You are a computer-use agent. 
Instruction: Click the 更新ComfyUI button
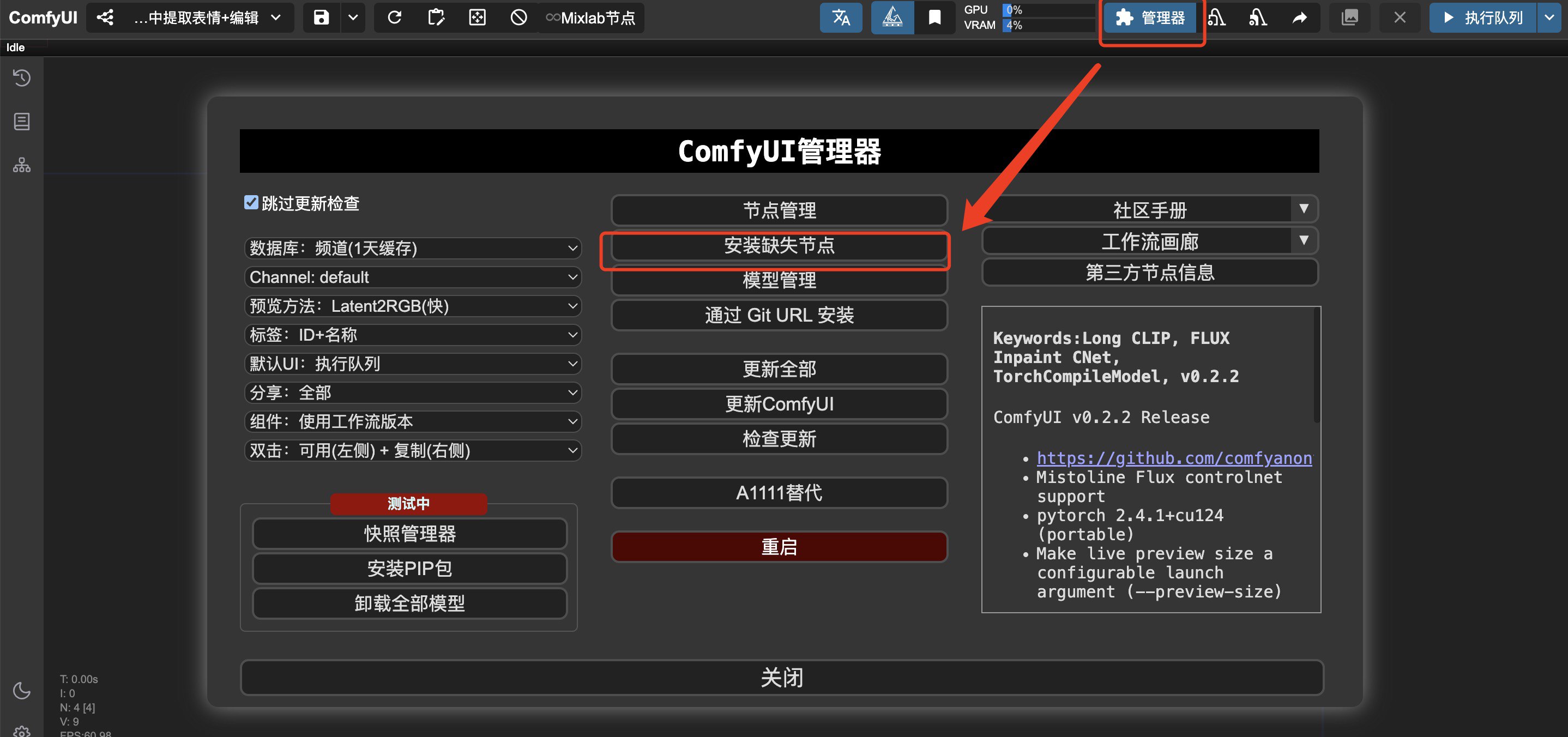pyautogui.click(x=779, y=404)
